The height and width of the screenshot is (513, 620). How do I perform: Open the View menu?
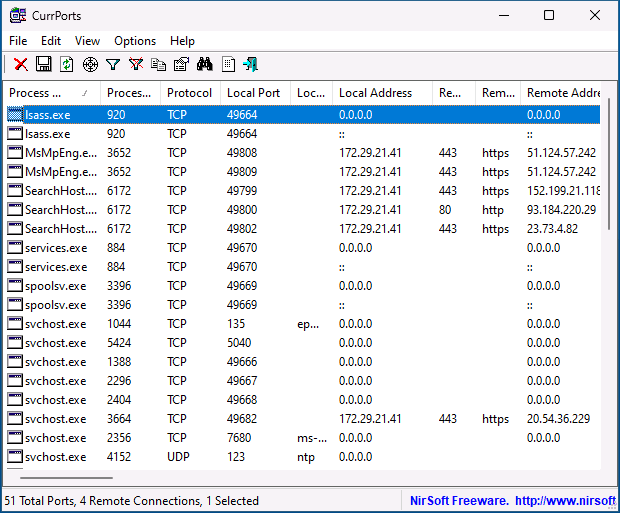pos(87,41)
